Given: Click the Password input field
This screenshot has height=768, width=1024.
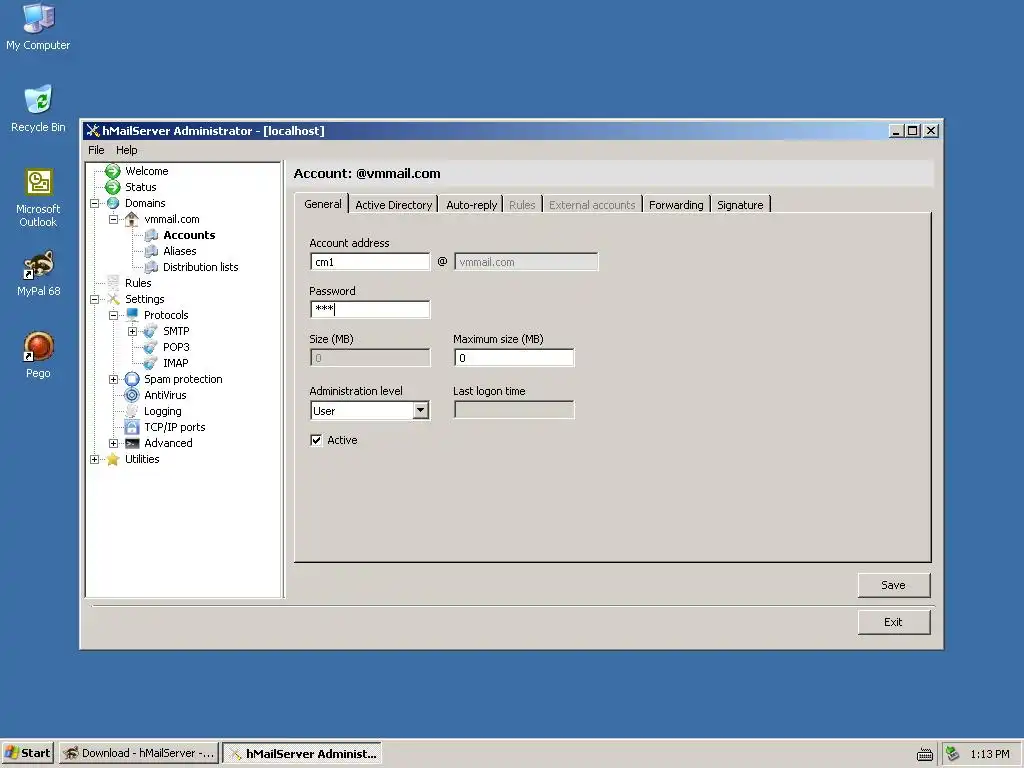Looking at the screenshot, I should click(x=370, y=310).
